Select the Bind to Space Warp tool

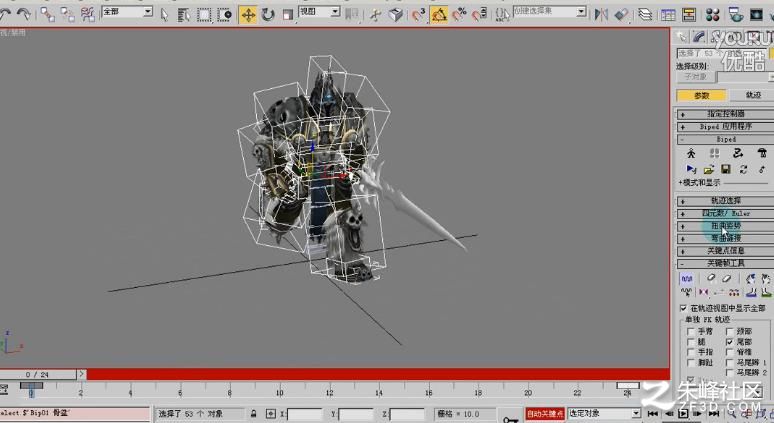click(88, 14)
